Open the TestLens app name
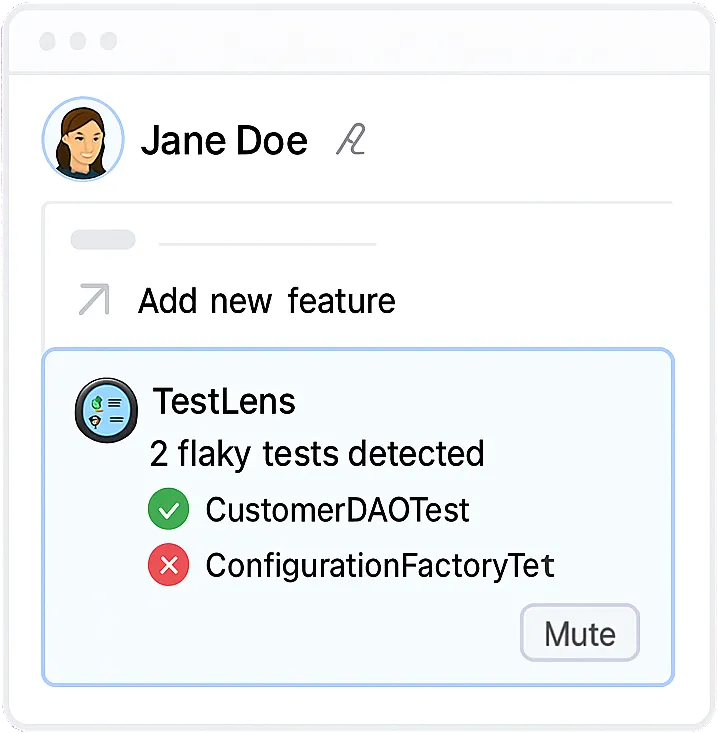718x734 pixels. [x=224, y=402]
